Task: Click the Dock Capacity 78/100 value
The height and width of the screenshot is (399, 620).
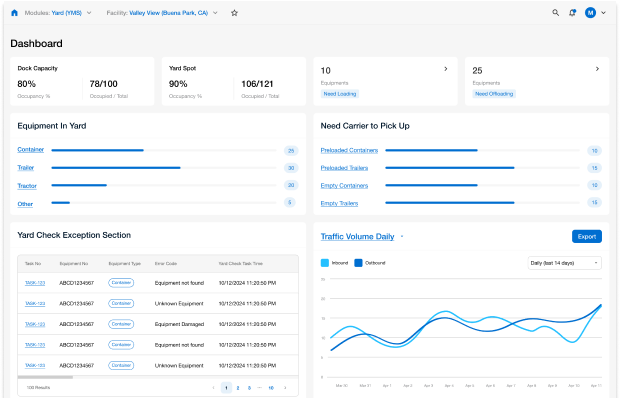Action: pos(104,84)
